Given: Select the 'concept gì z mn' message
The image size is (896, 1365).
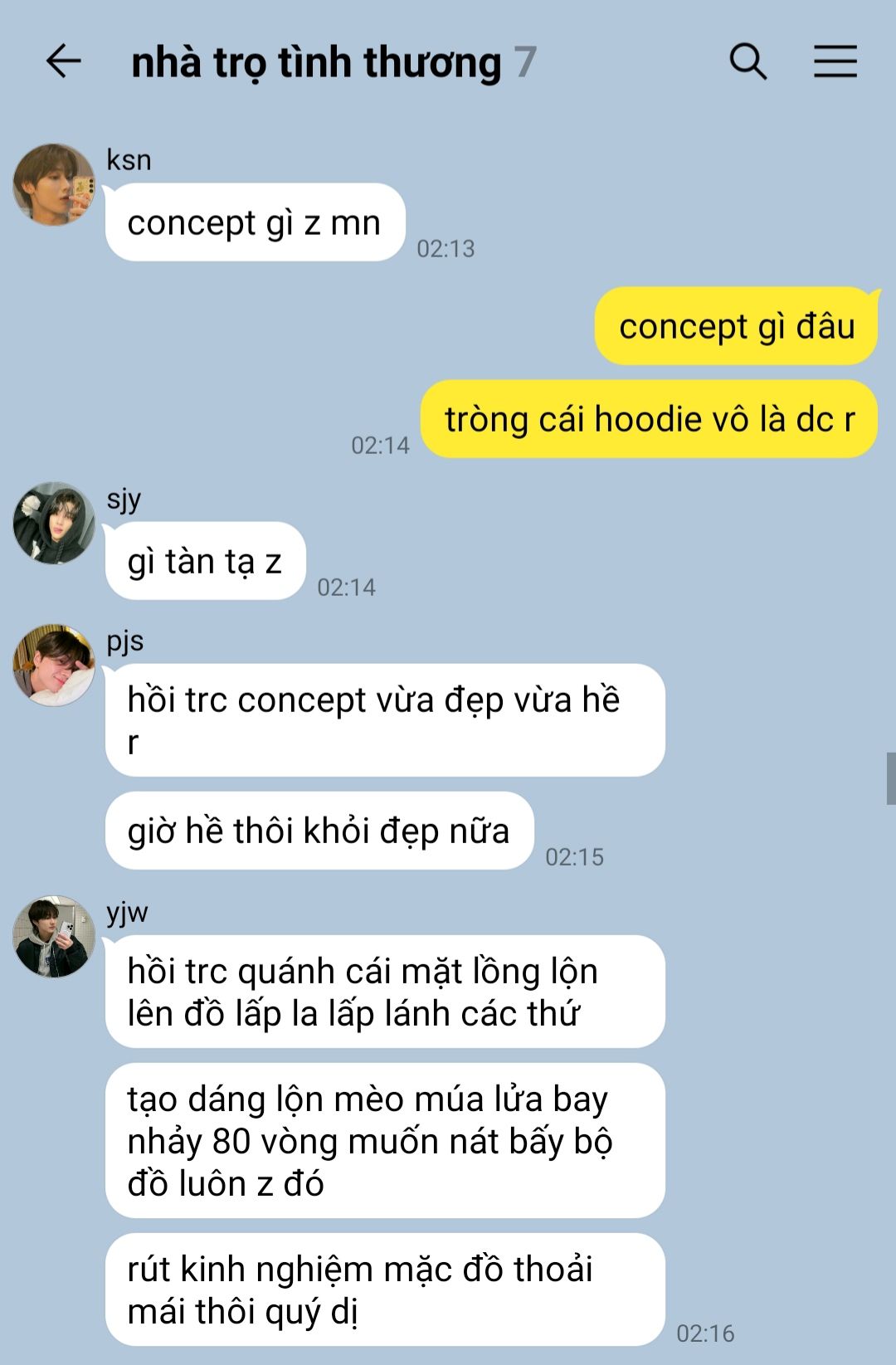Looking at the screenshot, I should click(255, 222).
